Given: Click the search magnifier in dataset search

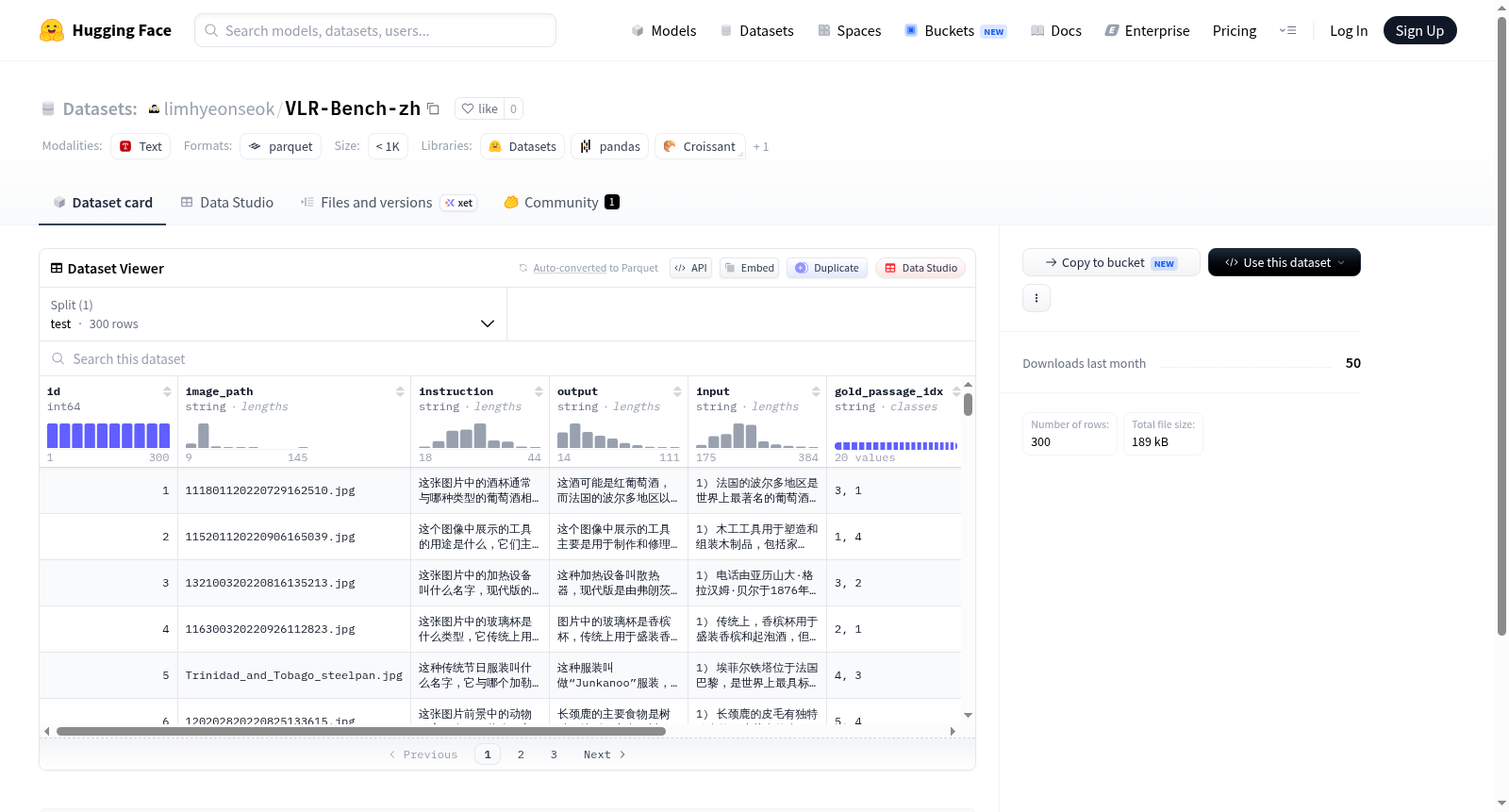Looking at the screenshot, I should point(58,359).
